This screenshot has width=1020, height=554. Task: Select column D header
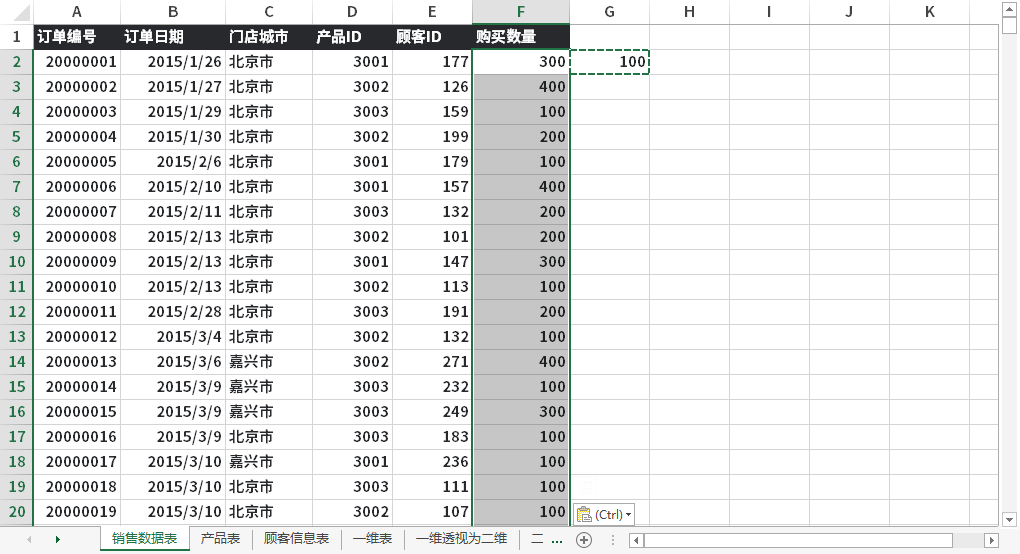tap(352, 12)
